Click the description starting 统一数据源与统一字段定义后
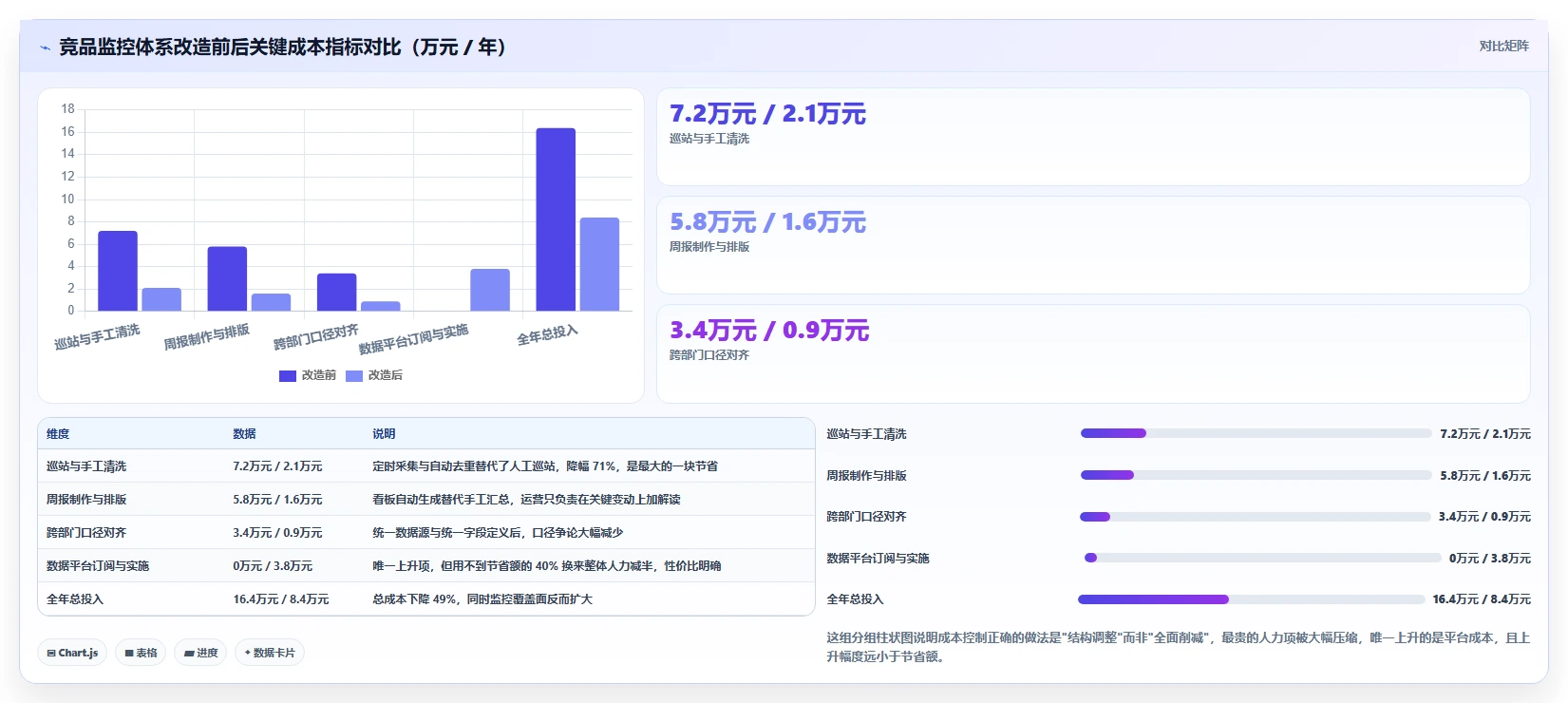The width and height of the screenshot is (1568, 703). point(498,533)
